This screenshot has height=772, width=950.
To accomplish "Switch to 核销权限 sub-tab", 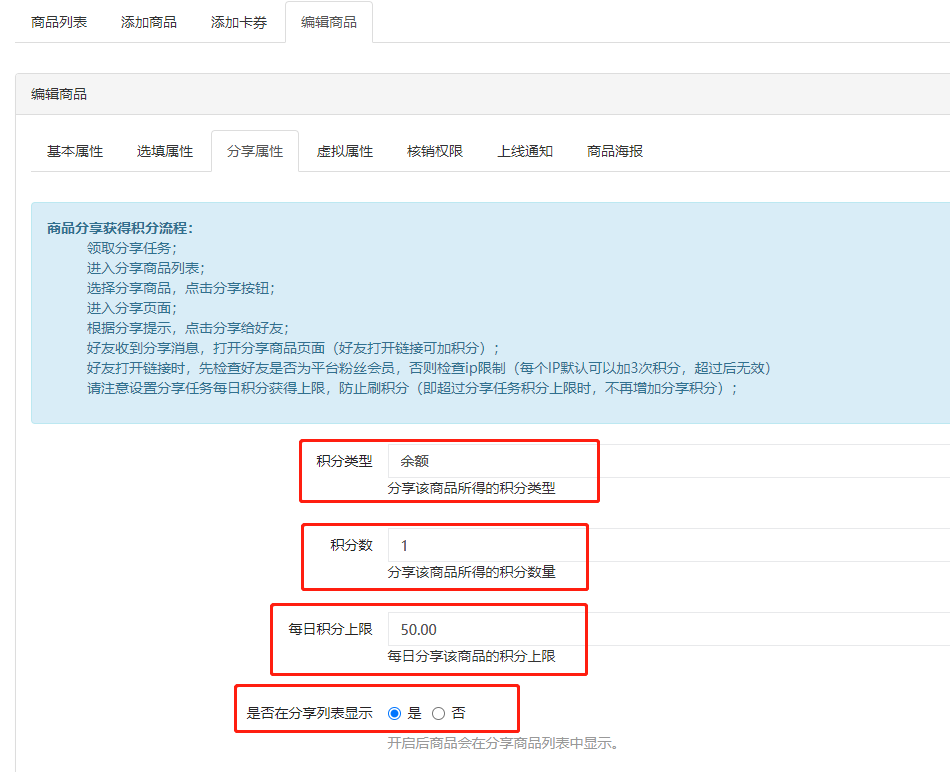I will 435,151.
